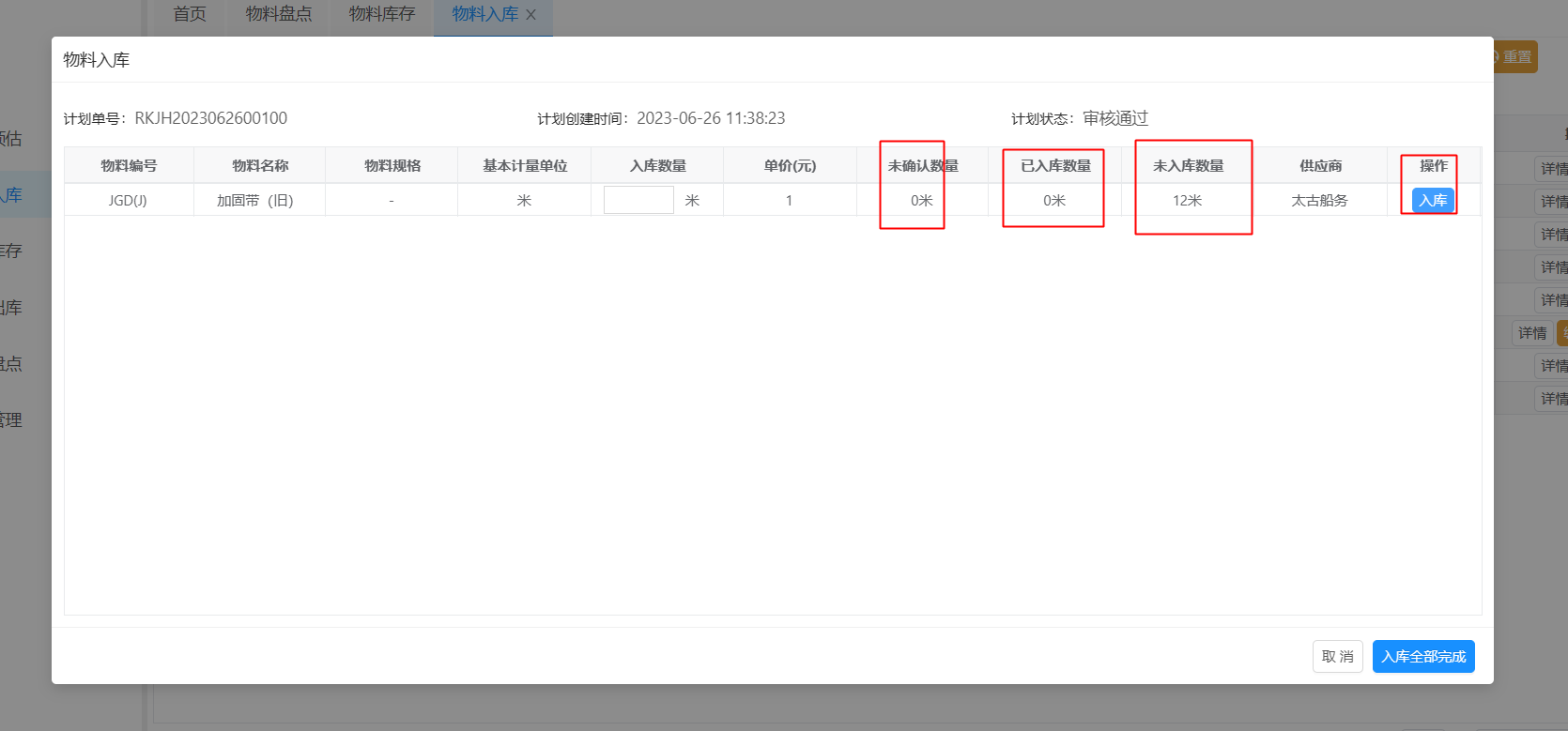This screenshot has height=731, width=1568.
Task: Click the orange 重置 button behind the dialog
Action: [x=1515, y=57]
